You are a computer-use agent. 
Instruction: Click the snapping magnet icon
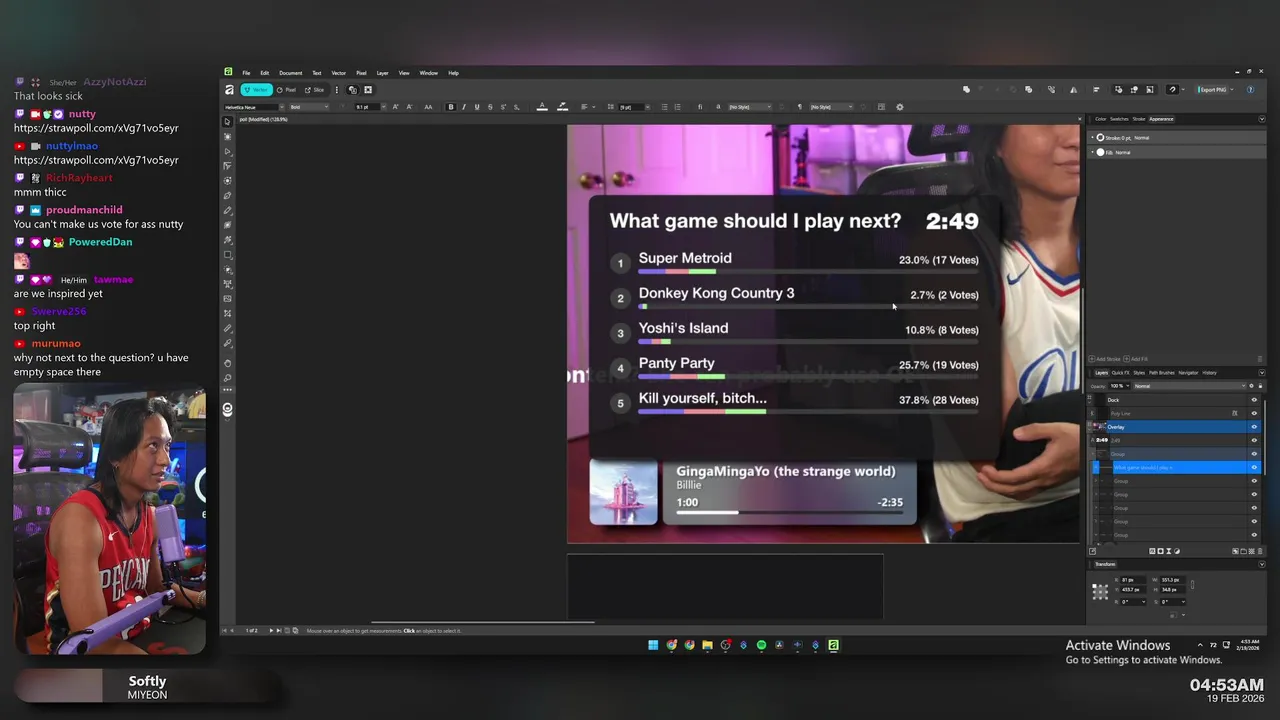(x=1172, y=89)
